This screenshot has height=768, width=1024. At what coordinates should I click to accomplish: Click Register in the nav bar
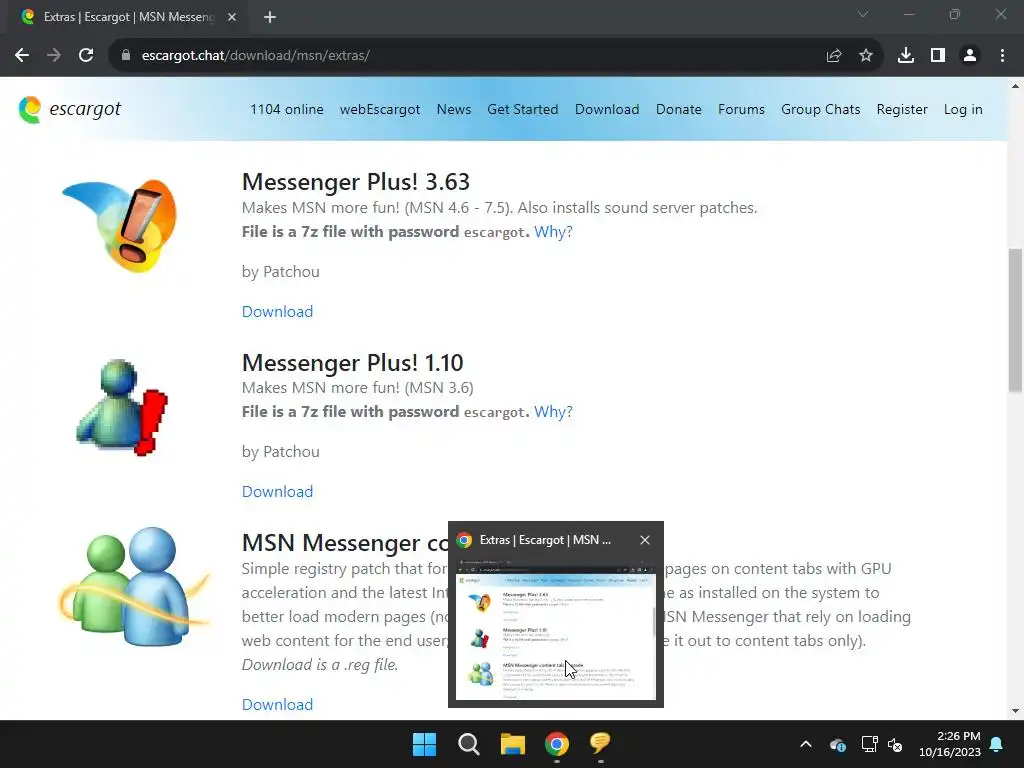[x=902, y=109]
